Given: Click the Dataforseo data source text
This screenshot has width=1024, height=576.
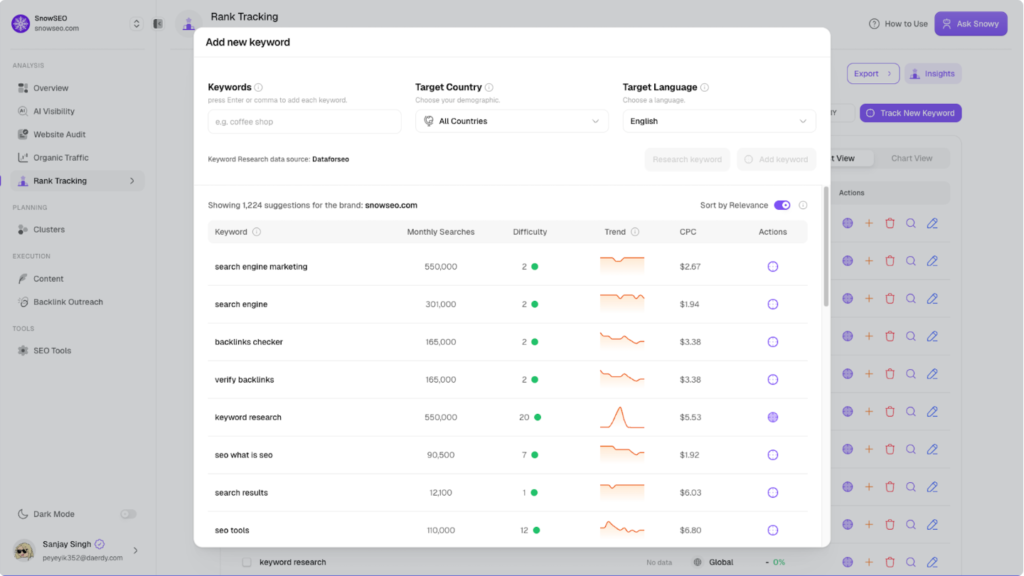Looking at the screenshot, I should (x=330, y=159).
